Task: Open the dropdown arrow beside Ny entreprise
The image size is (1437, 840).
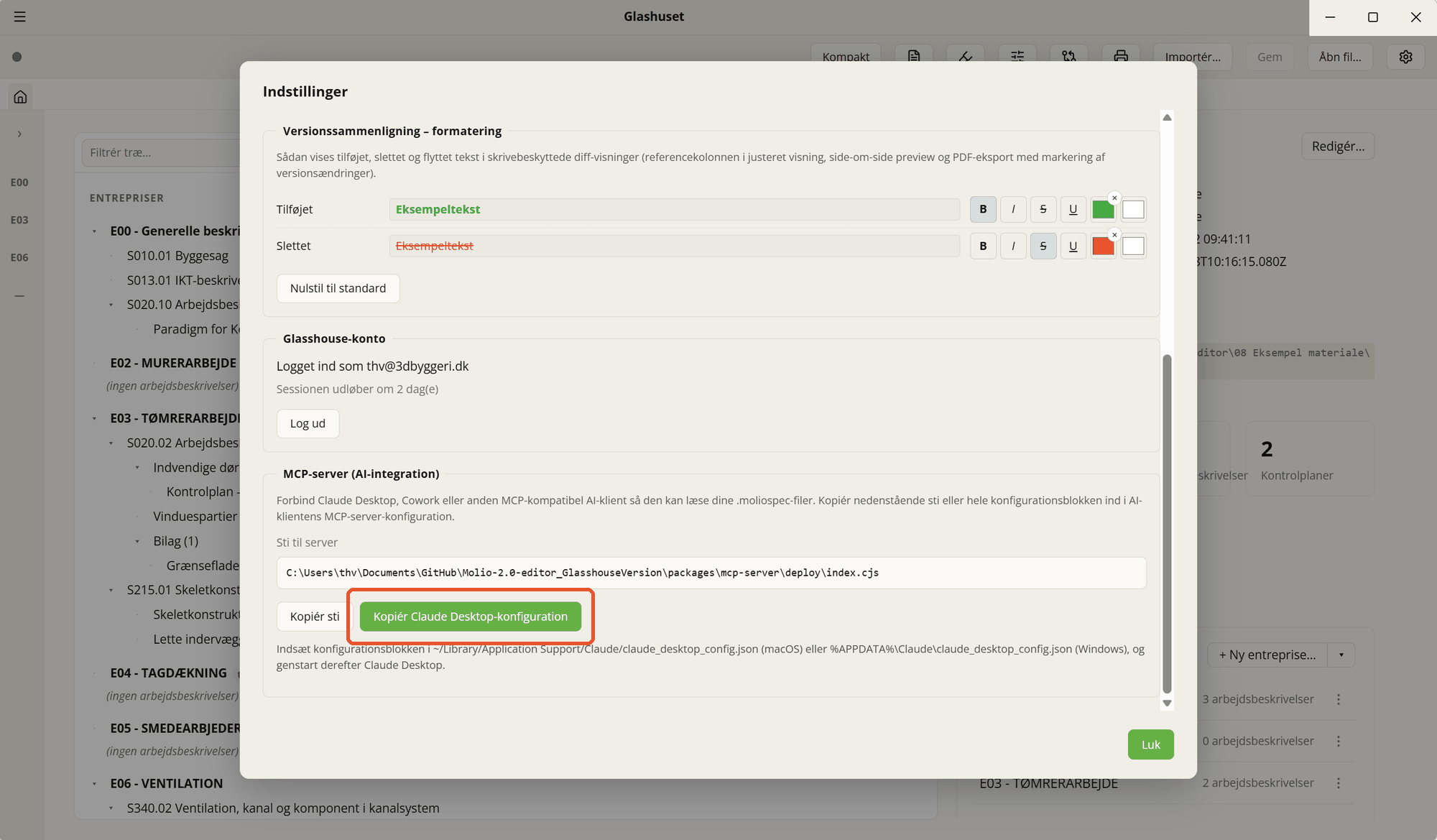Action: (x=1341, y=655)
